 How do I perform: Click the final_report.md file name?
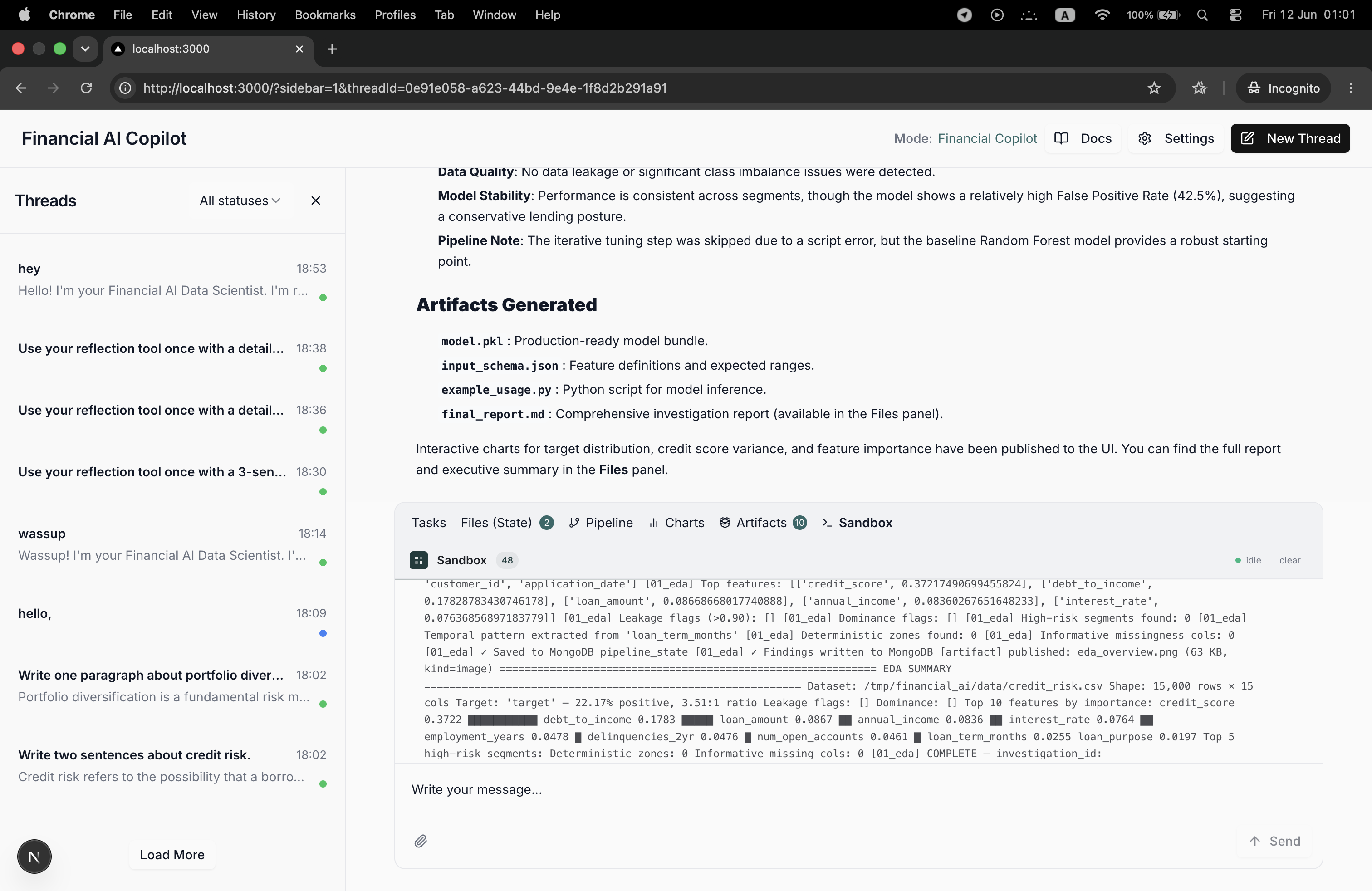493,414
